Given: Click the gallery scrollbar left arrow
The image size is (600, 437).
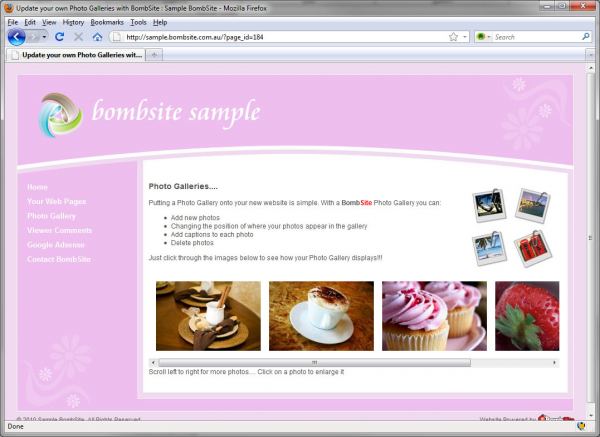Looking at the screenshot, I should tap(153, 362).
